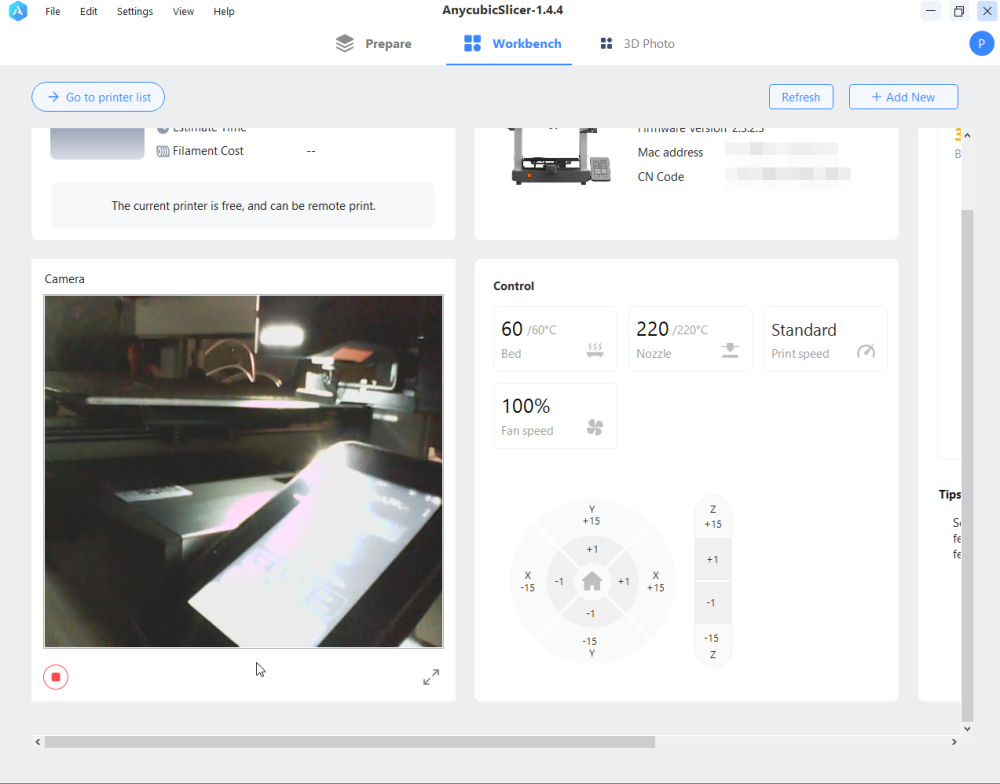Click the Refresh button
The height and width of the screenshot is (784, 1000).
(801, 97)
